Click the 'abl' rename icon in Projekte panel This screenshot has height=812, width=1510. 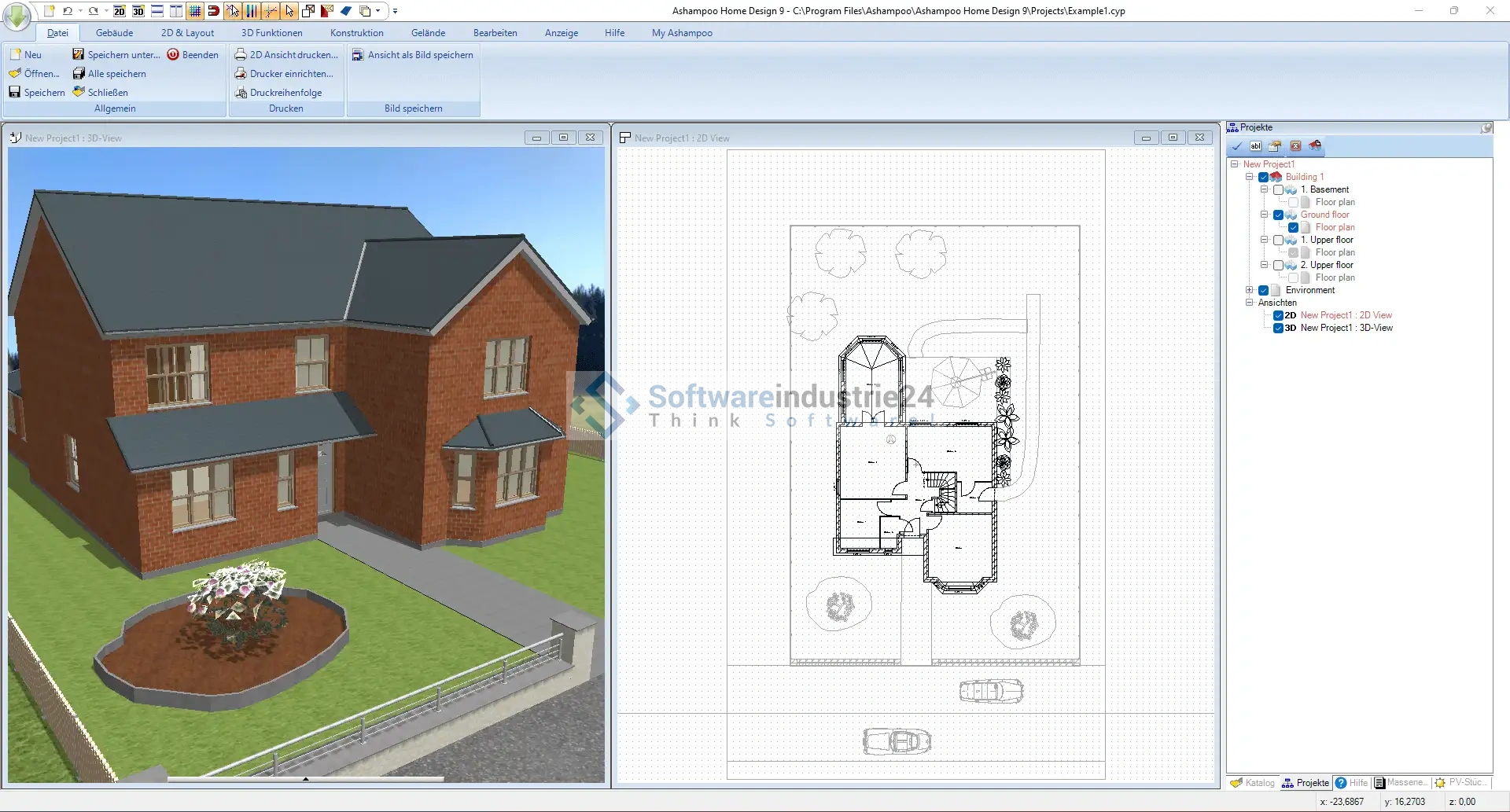point(1256,146)
